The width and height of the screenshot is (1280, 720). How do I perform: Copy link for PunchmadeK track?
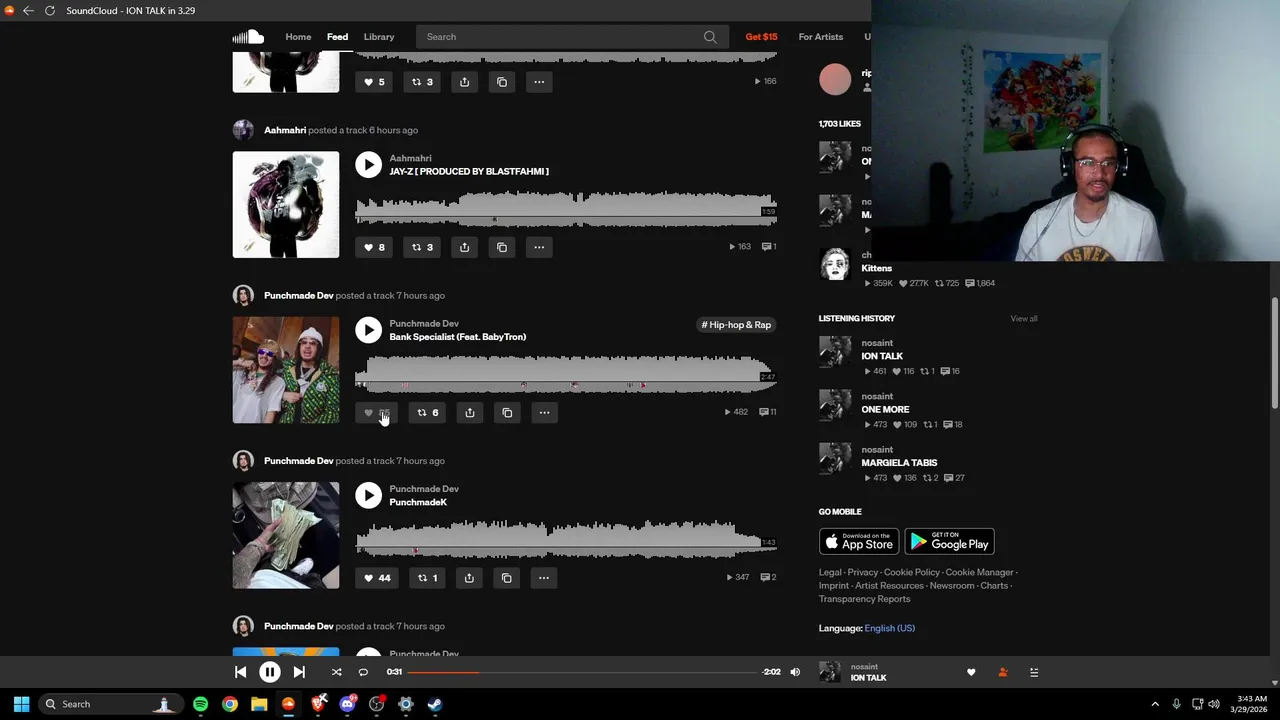506,578
